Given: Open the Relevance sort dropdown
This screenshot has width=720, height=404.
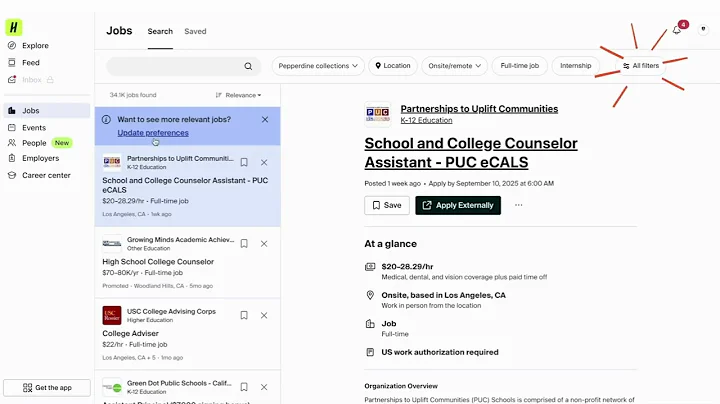Looking at the screenshot, I should click(238, 95).
